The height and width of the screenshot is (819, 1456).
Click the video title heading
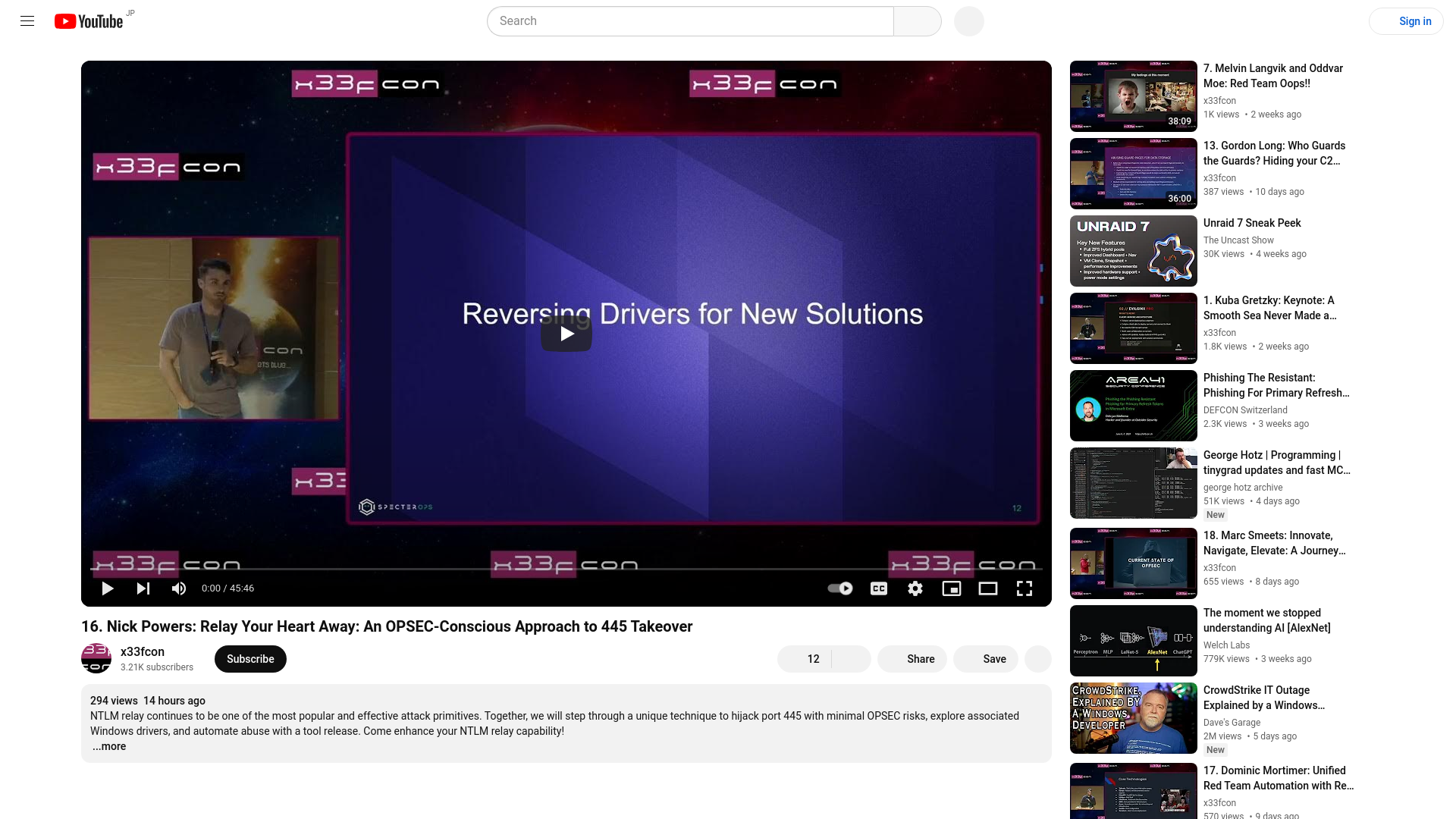click(387, 626)
